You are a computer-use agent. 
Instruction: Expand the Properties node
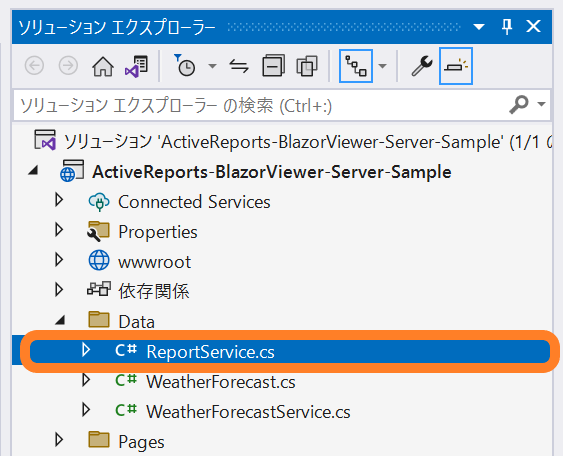[59, 230]
